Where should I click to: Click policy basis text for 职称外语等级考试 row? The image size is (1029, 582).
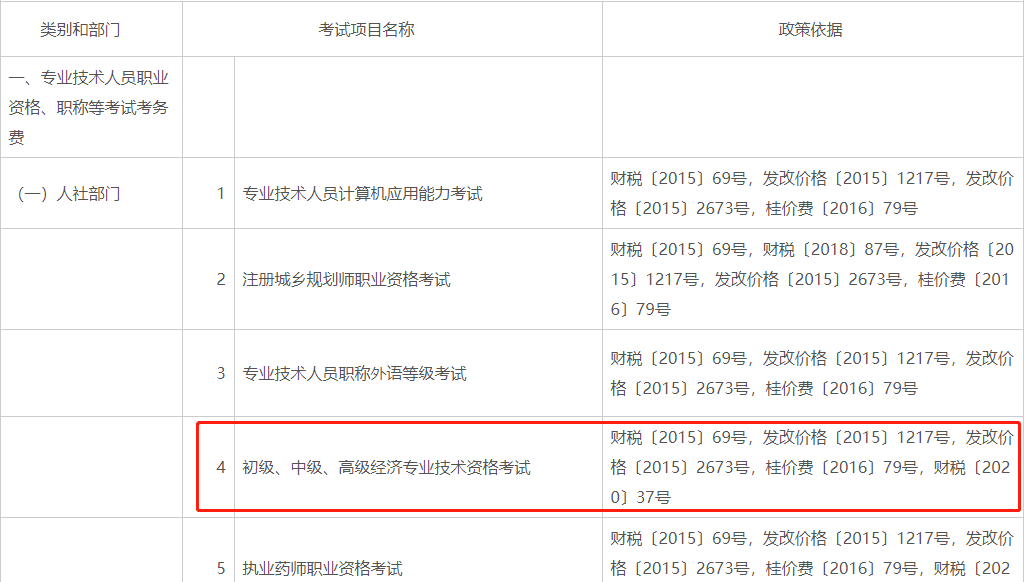(x=811, y=374)
